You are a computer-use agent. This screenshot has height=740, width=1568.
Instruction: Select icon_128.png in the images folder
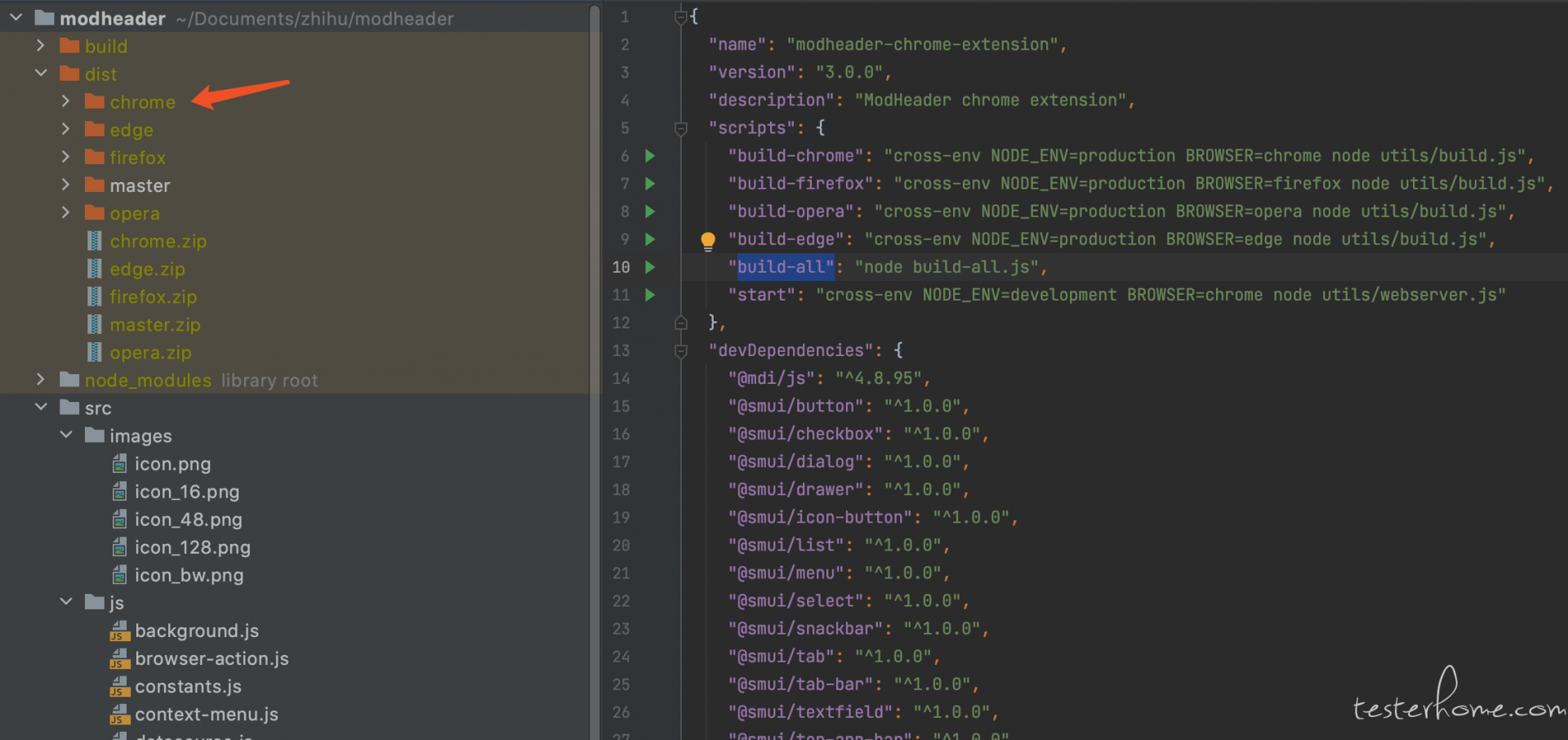click(x=193, y=547)
